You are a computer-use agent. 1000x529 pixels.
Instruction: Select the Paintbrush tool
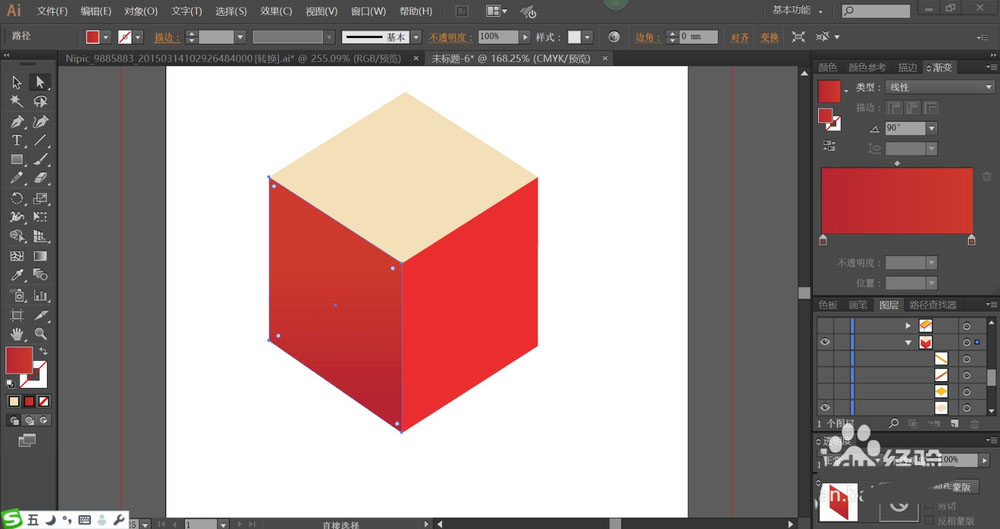(40, 160)
